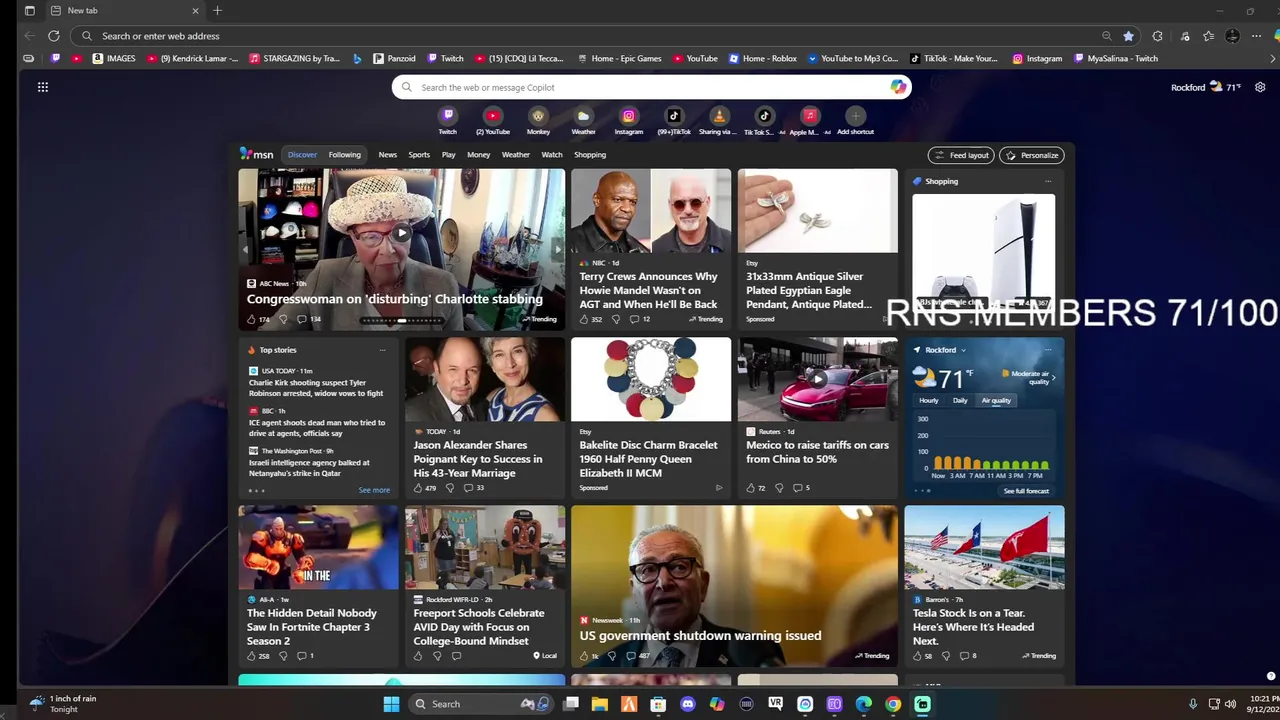1280x720 pixels.
Task: Open the Fortnite Chapter 3 hidden detail article
Action: [312, 627]
